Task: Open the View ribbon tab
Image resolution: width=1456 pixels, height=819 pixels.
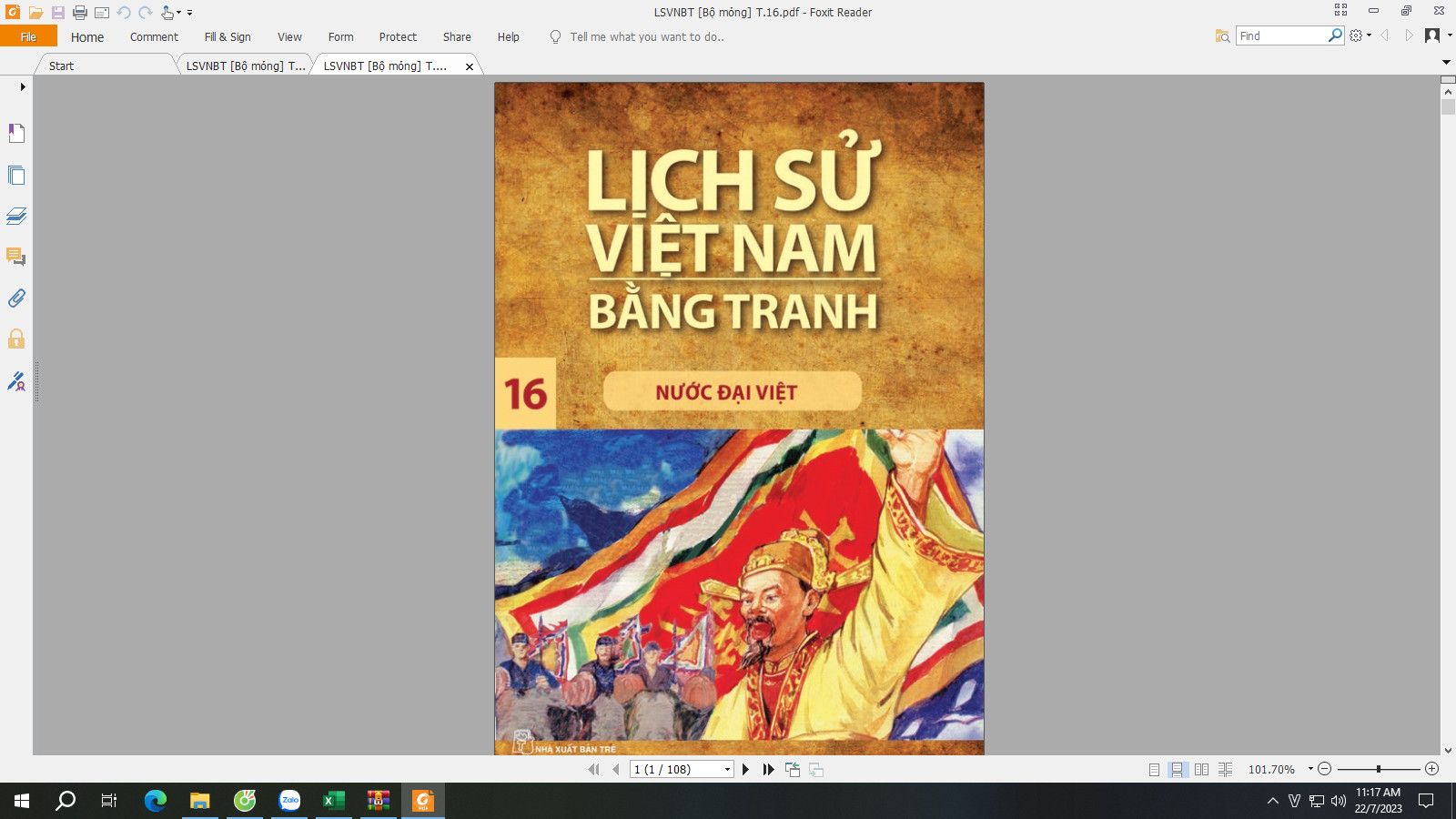Action: [x=289, y=37]
